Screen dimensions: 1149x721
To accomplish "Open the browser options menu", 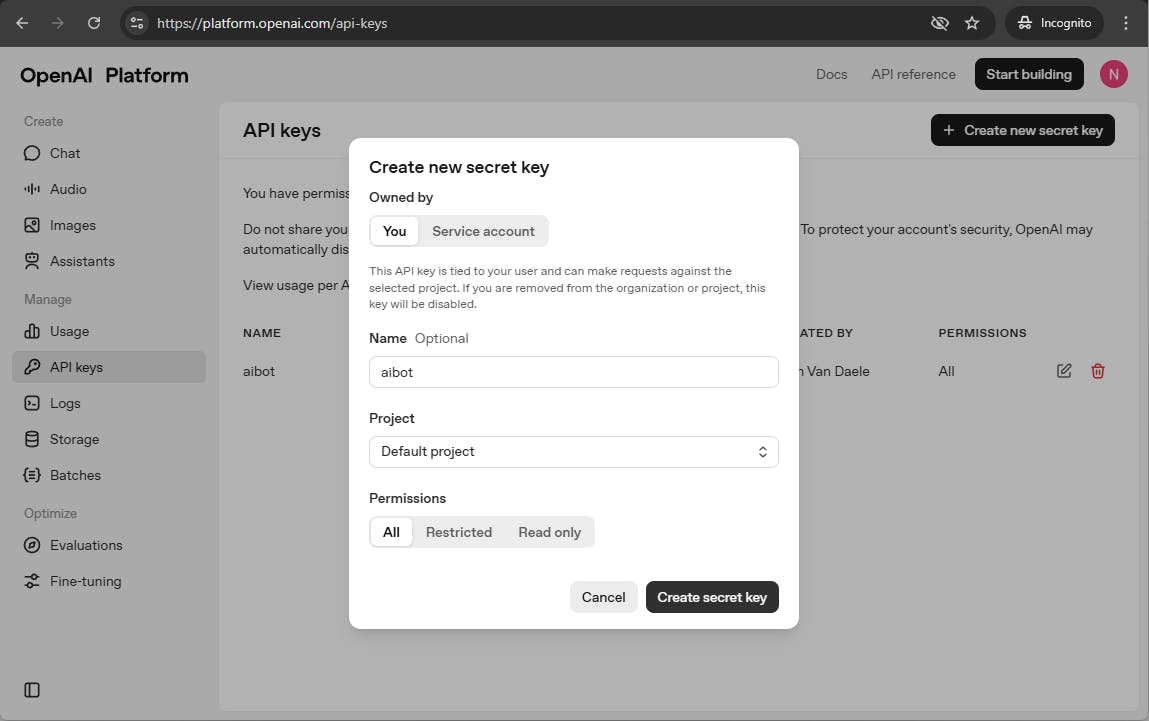I will [1127, 22].
